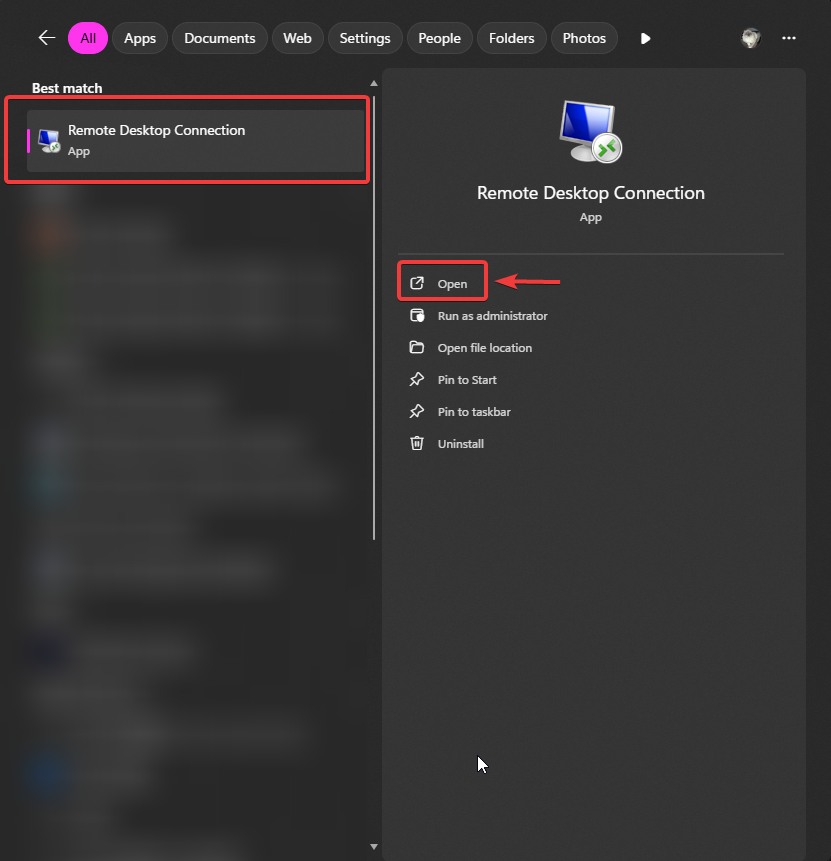Click the scroll up arrow in results
The height and width of the screenshot is (861, 831).
(x=373, y=83)
